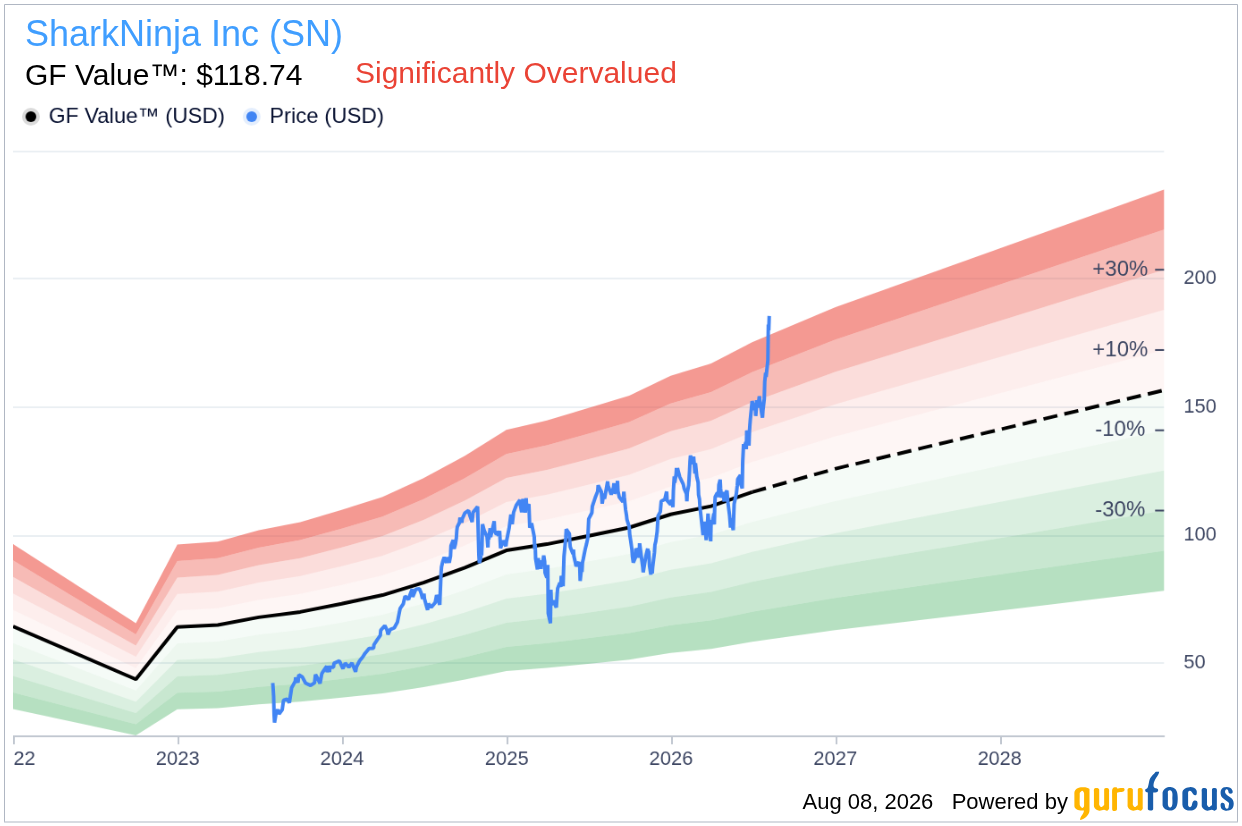Select the Significantly Overvalued label
Screen dimensions: 1242x826
click(x=516, y=73)
